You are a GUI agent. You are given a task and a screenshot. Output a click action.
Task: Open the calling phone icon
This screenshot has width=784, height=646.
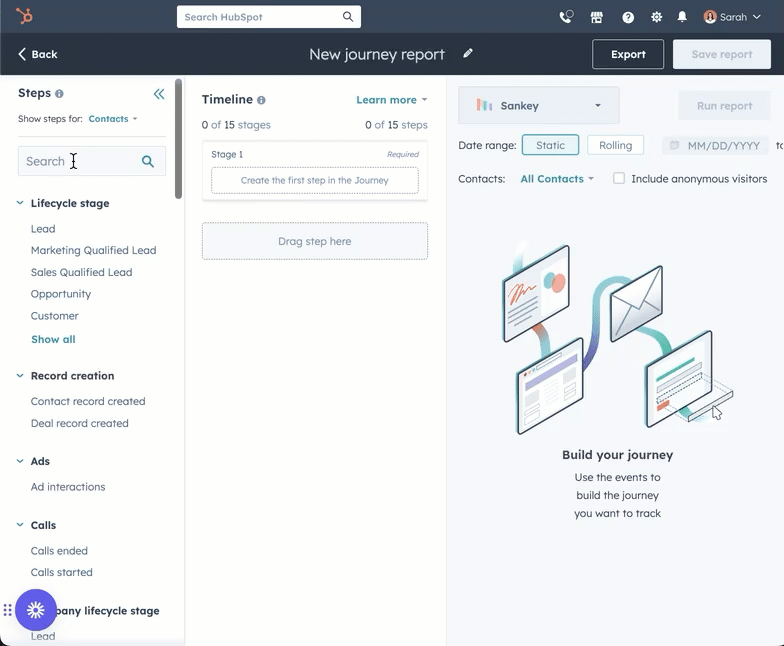click(x=566, y=17)
